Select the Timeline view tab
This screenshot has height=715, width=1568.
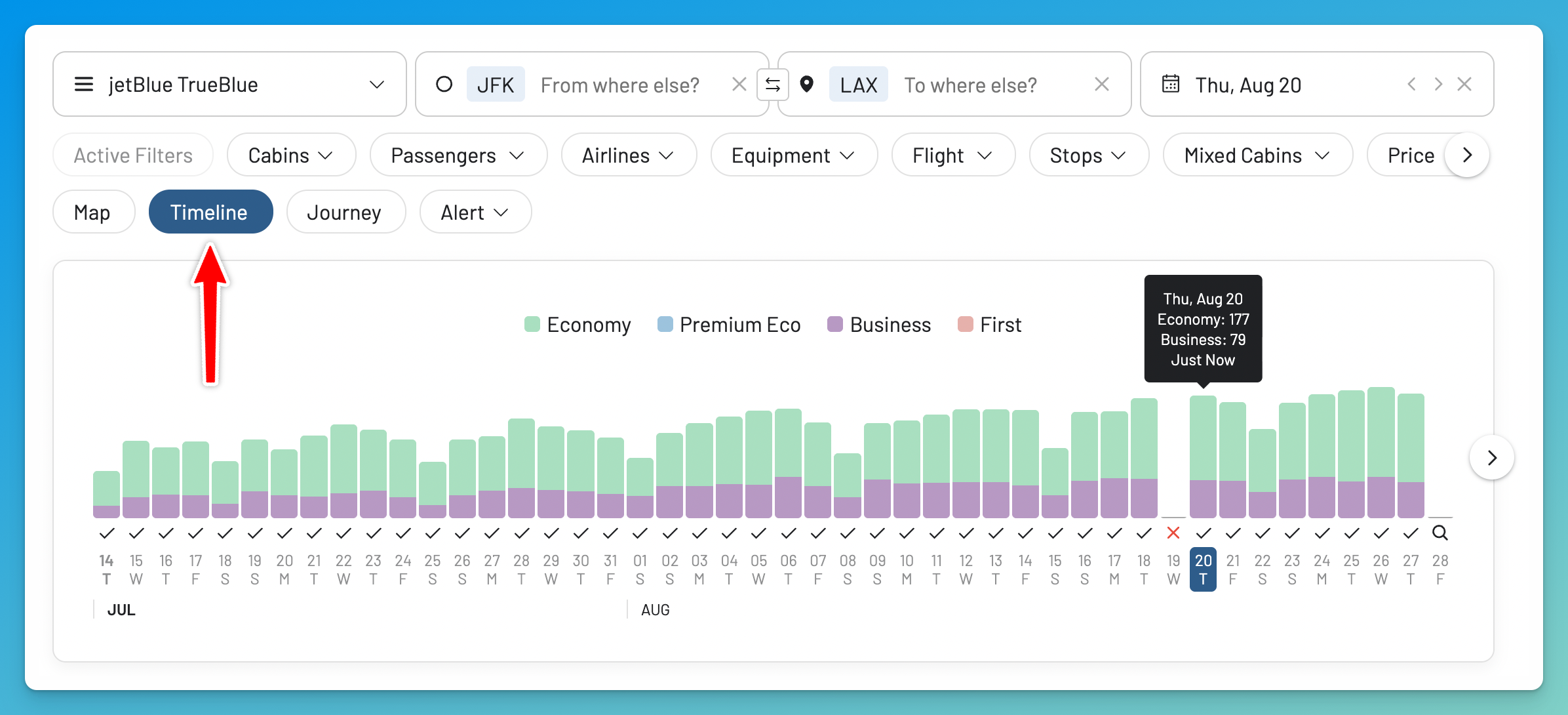point(210,212)
